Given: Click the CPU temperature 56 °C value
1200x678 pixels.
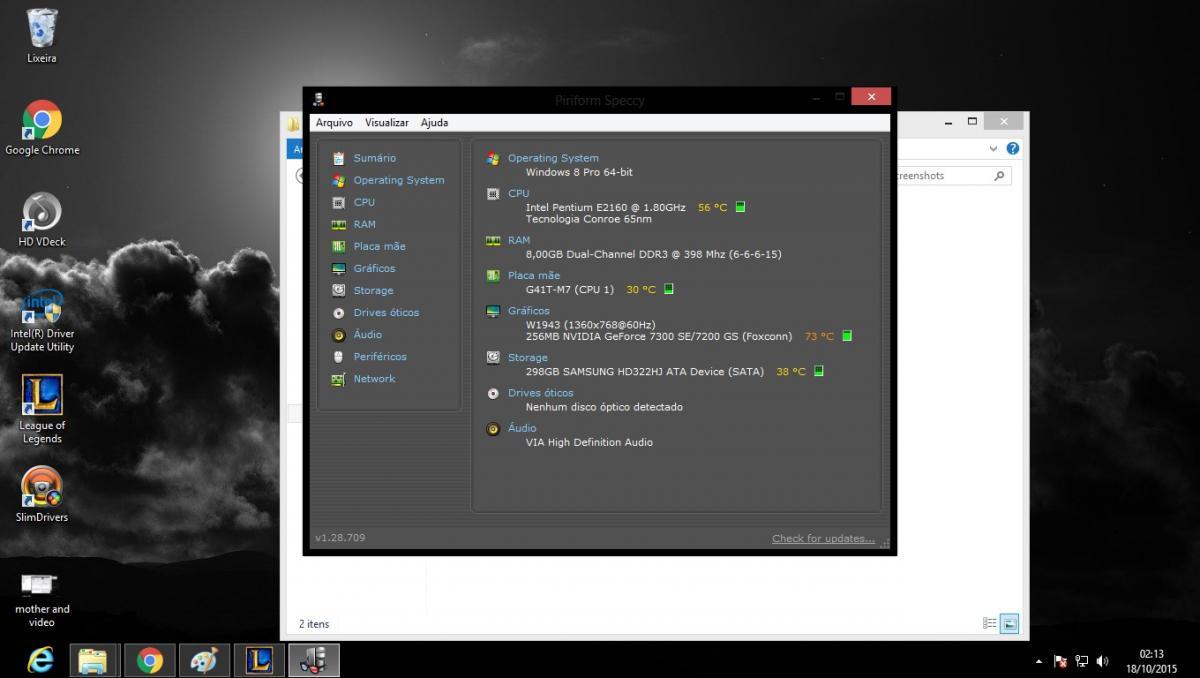Looking at the screenshot, I should 712,207.
